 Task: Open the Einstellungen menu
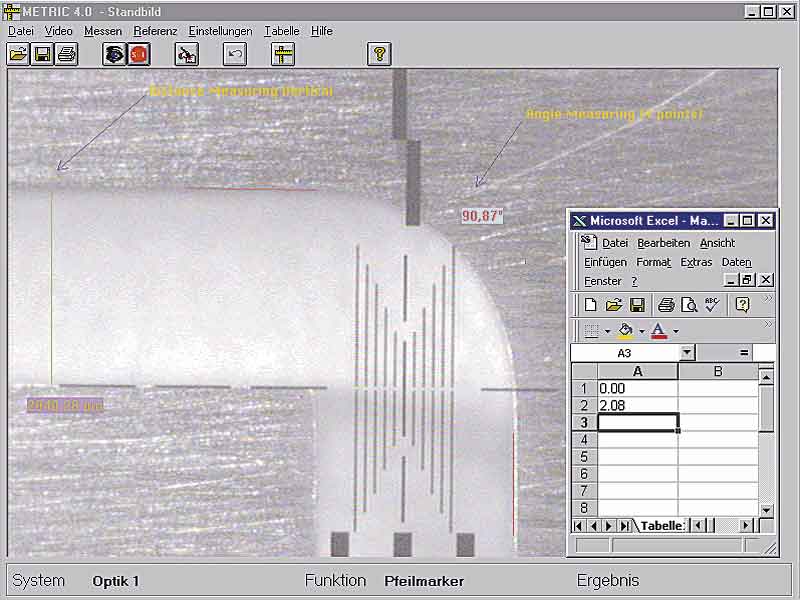click(x=220, y=31)
